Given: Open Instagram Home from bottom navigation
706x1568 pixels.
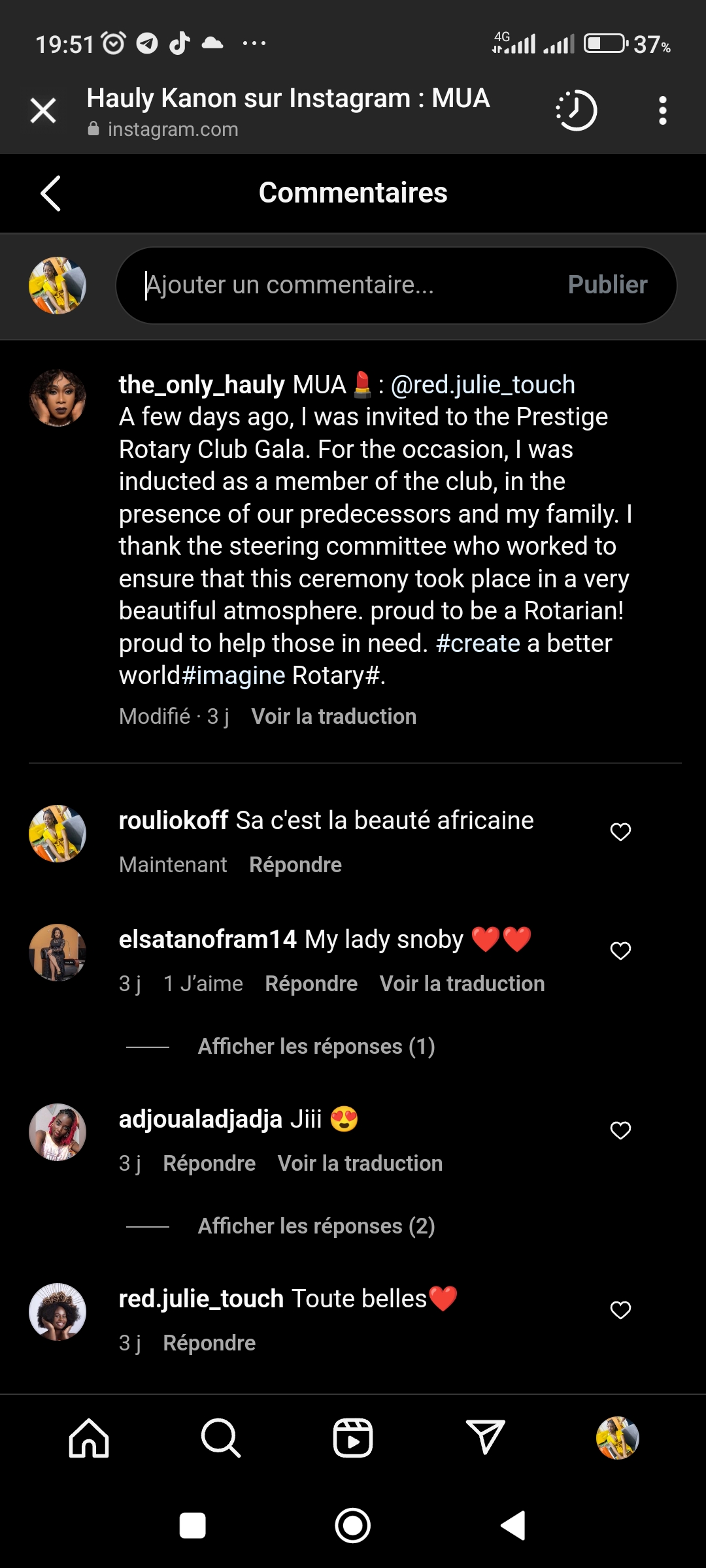Looking at the screenshot, I should [x=89, y=1438].
